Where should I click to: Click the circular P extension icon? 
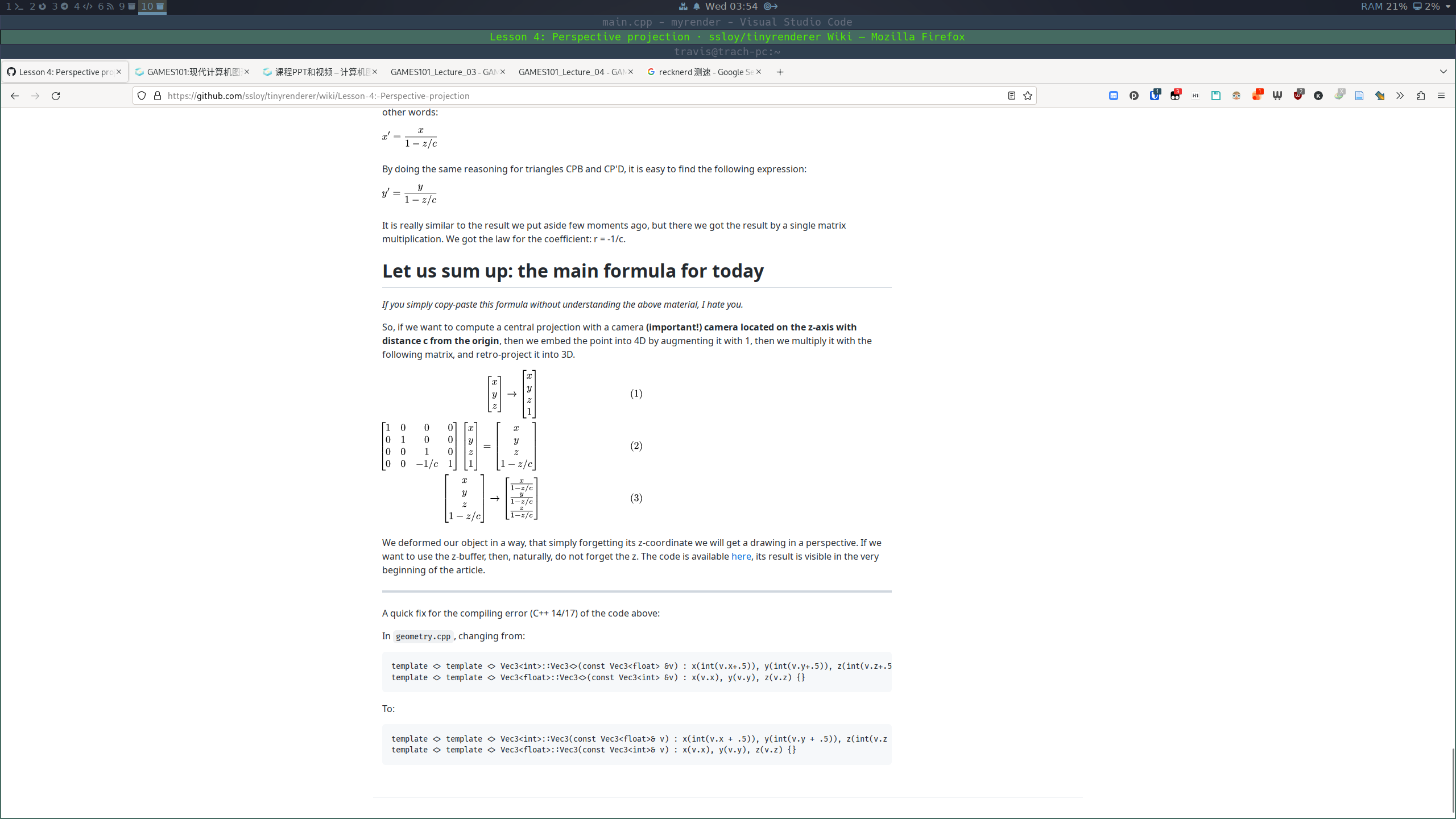tap(1134, 96)
